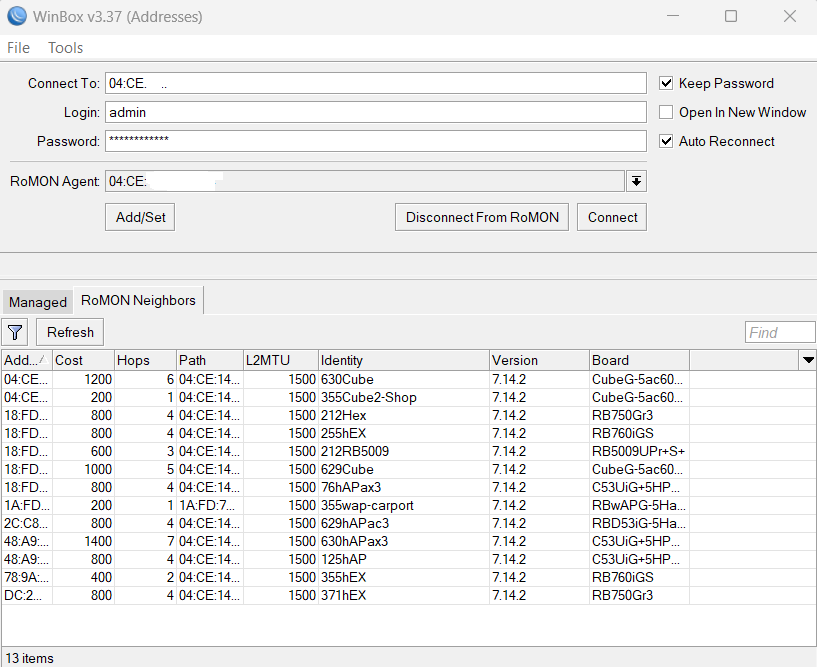This screenshot has height=667, width=817.
Task: Open the File menu
Action: (x=18, y=48)
